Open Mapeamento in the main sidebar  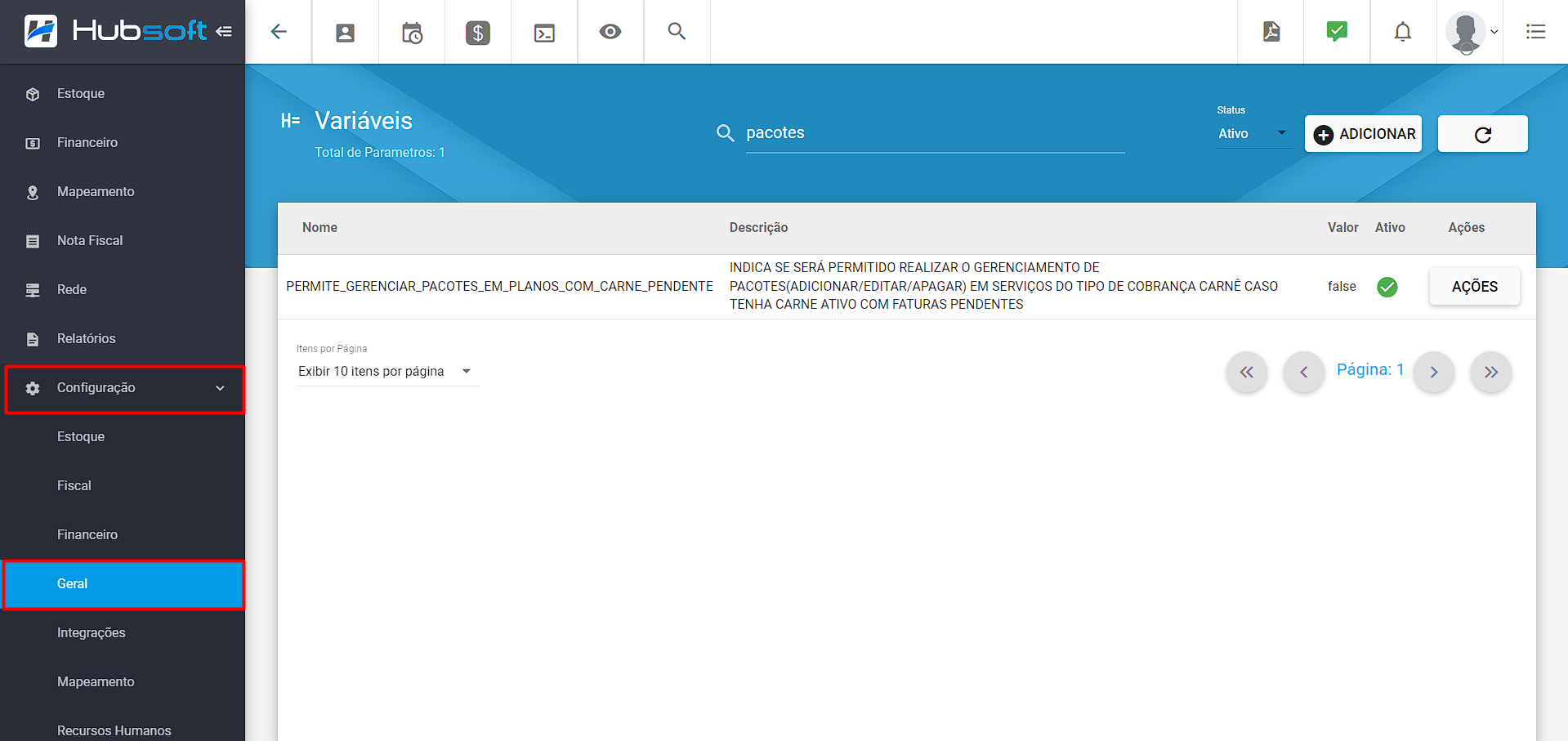click(x=123, y=192)
